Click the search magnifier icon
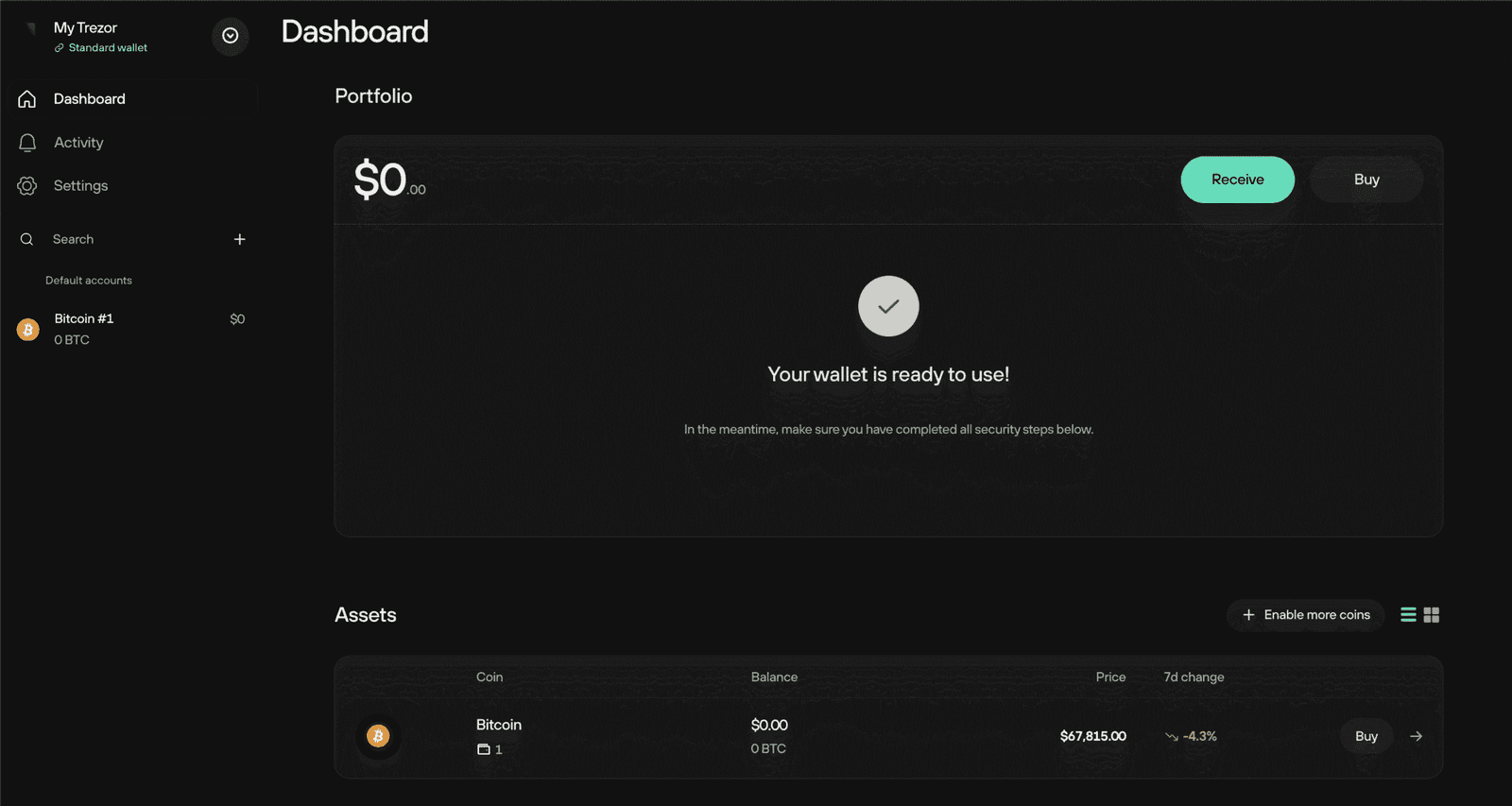Viewport: 1512px width, 806px height. pos(26,239)
